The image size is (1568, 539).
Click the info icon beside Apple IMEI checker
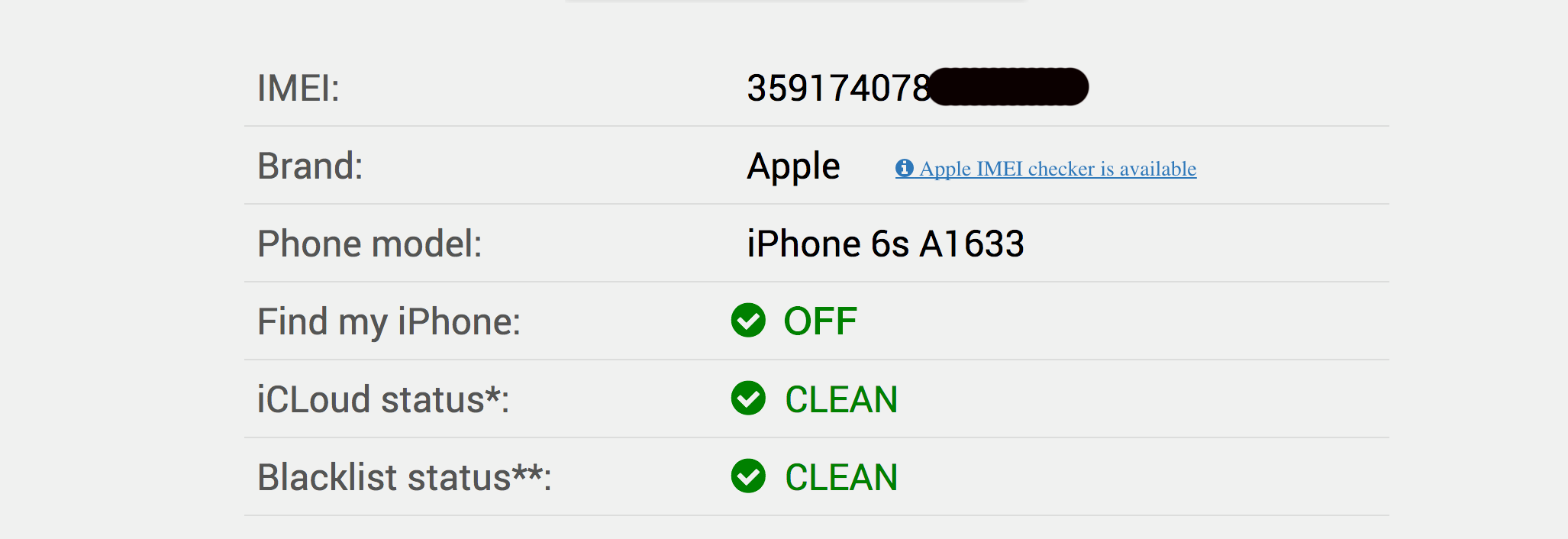[905, 168]
